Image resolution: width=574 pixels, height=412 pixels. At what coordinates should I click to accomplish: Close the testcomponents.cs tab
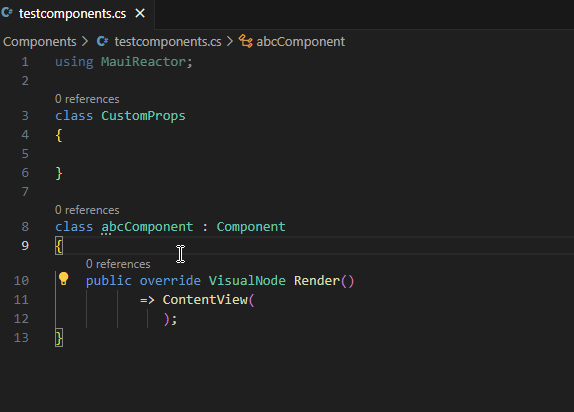pyautogui.click(x=140, y=14)
